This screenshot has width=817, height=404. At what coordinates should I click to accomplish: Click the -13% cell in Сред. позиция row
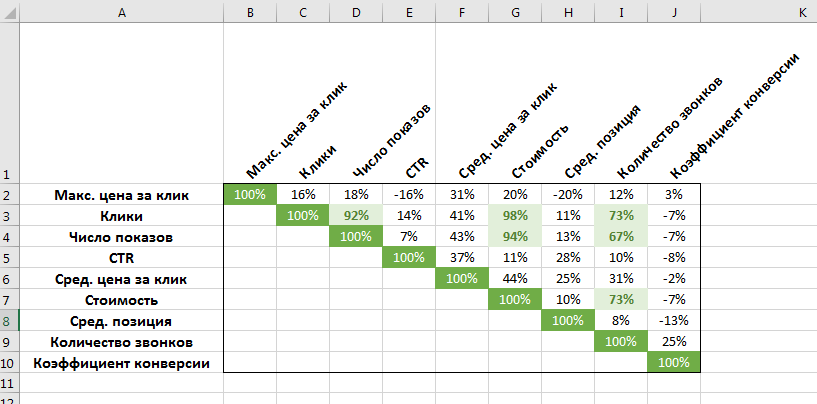(674, 320)
